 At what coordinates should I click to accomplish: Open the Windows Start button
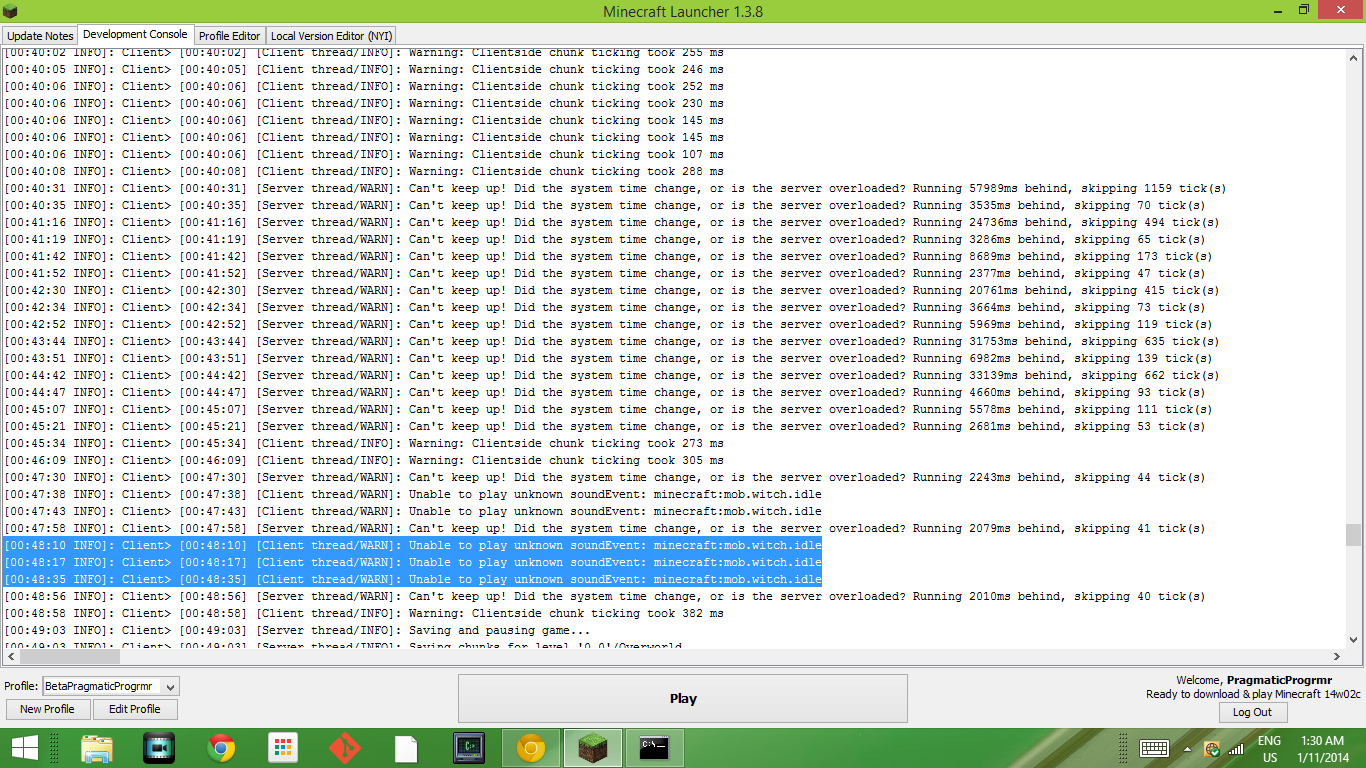24,747
